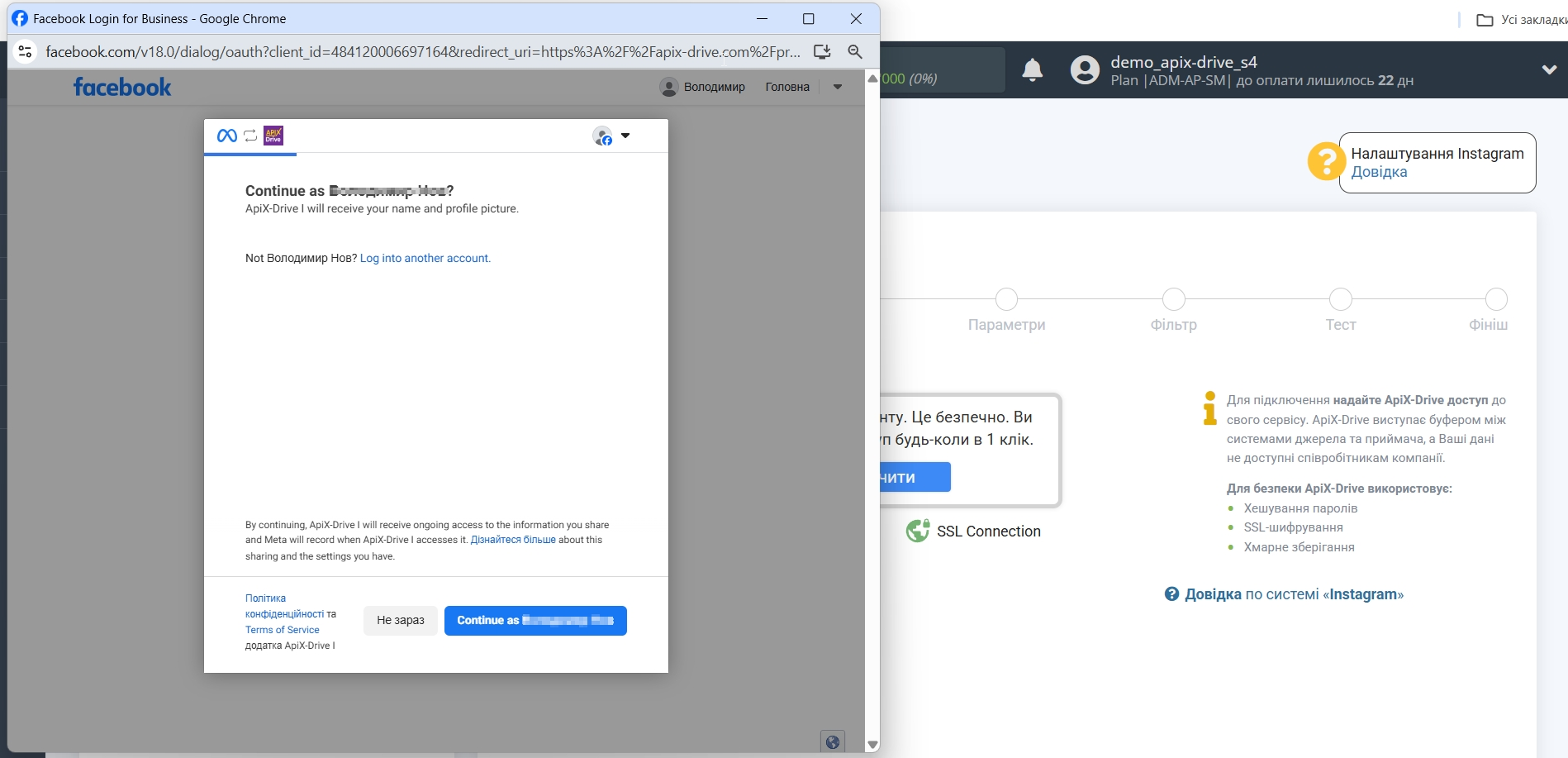Open the profile avatar menu in dialog
Viewport: 1568px width, 758px height.
[611, 136]
